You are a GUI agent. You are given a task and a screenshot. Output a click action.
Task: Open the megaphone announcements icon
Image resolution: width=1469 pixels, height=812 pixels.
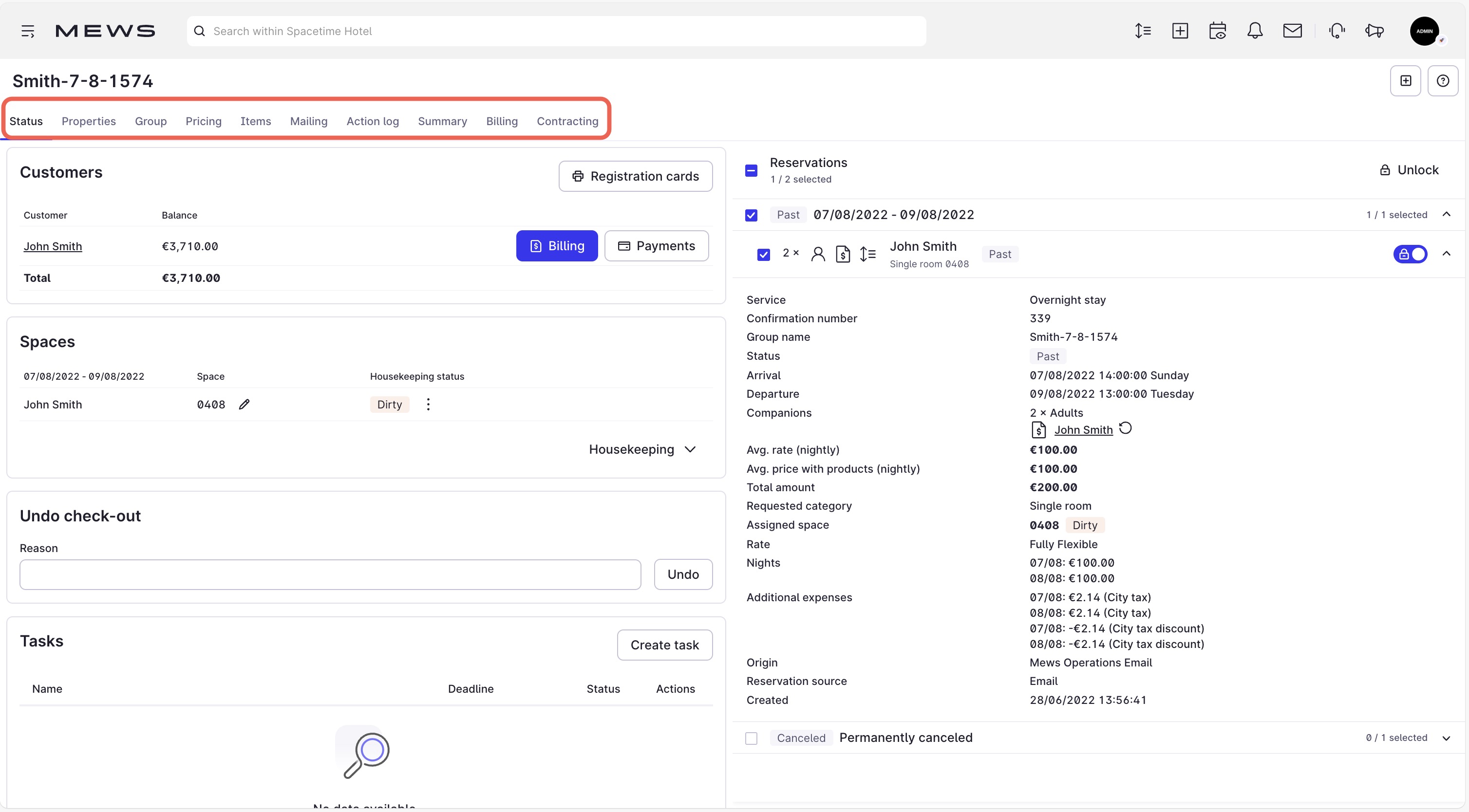pos(1375,31)
